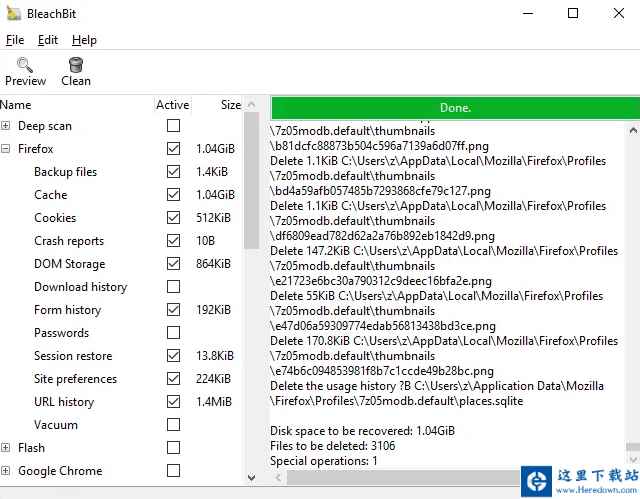Click the Clean trash can icon
640x499 pixels.
[x=76, y=65]
